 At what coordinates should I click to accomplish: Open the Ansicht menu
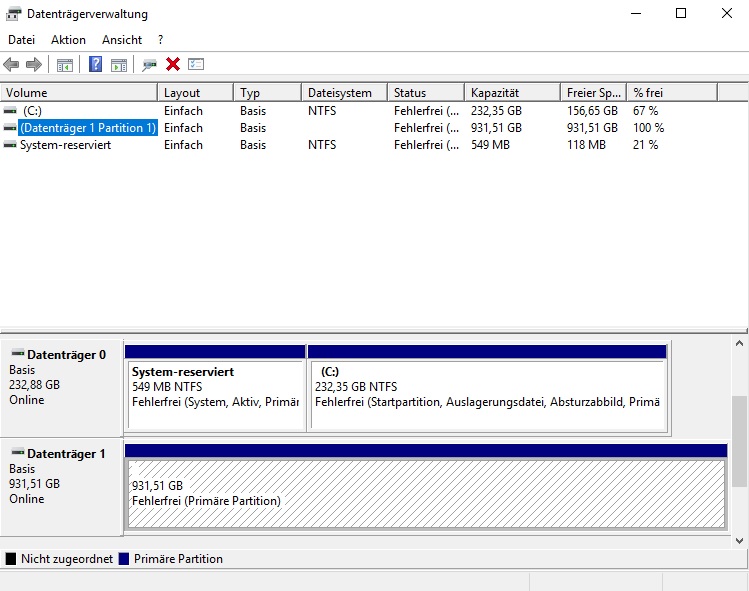point(122,40)
